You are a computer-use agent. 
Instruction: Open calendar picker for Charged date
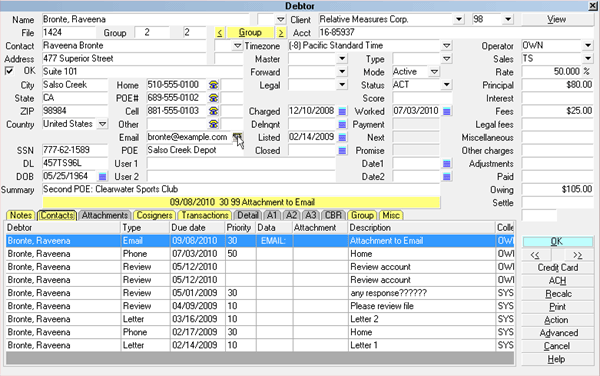point(342,111)
